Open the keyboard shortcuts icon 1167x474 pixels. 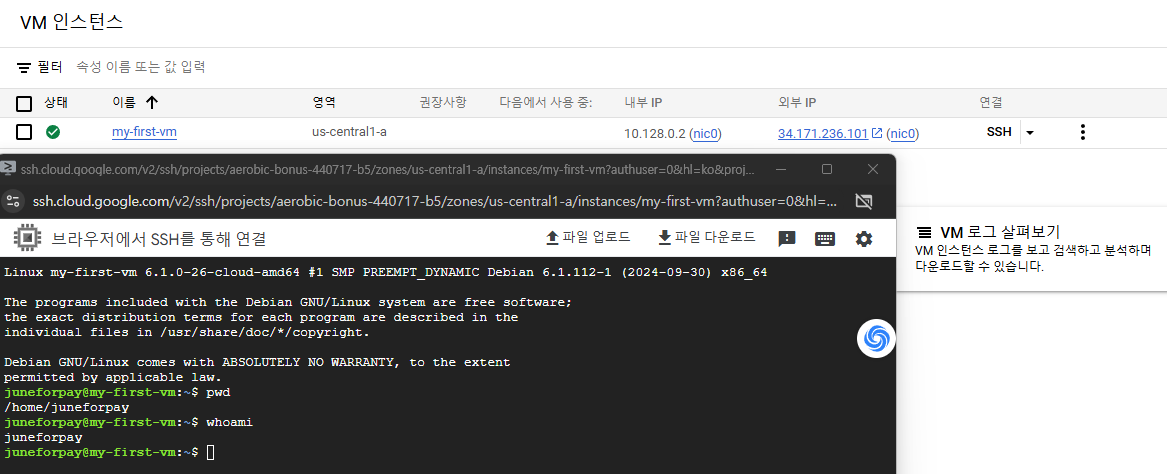click(825, 238)
